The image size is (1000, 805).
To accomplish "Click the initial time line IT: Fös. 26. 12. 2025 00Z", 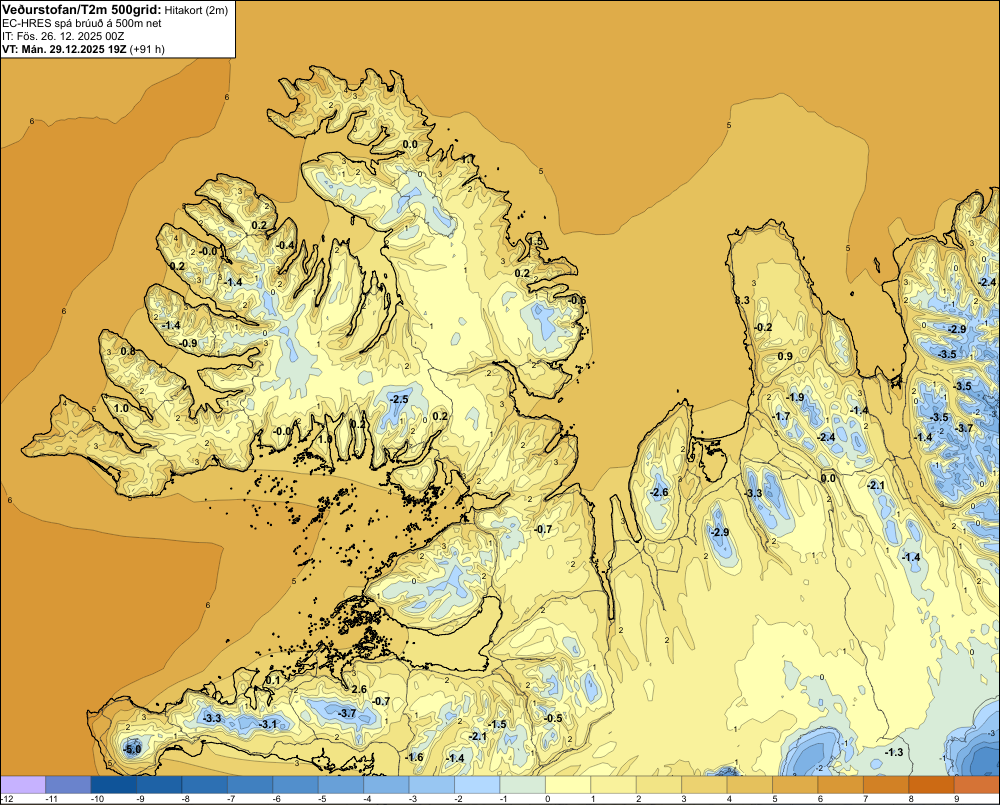I will pyautogui.click(x=63, y=36).
